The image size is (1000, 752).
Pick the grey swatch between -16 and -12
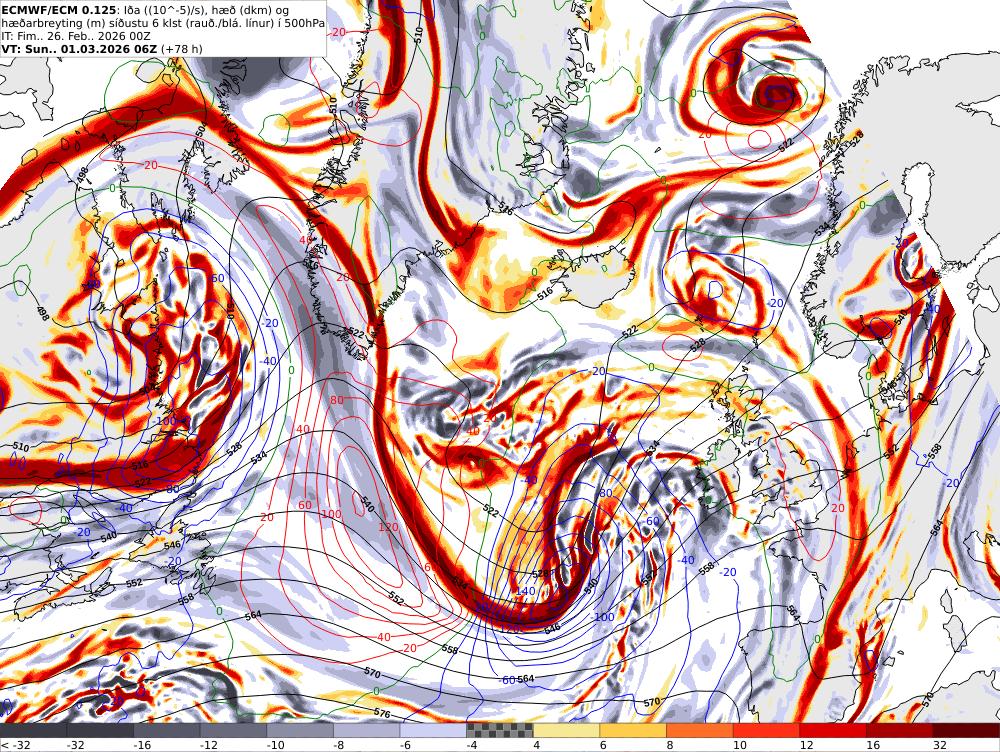click(167, 731)
